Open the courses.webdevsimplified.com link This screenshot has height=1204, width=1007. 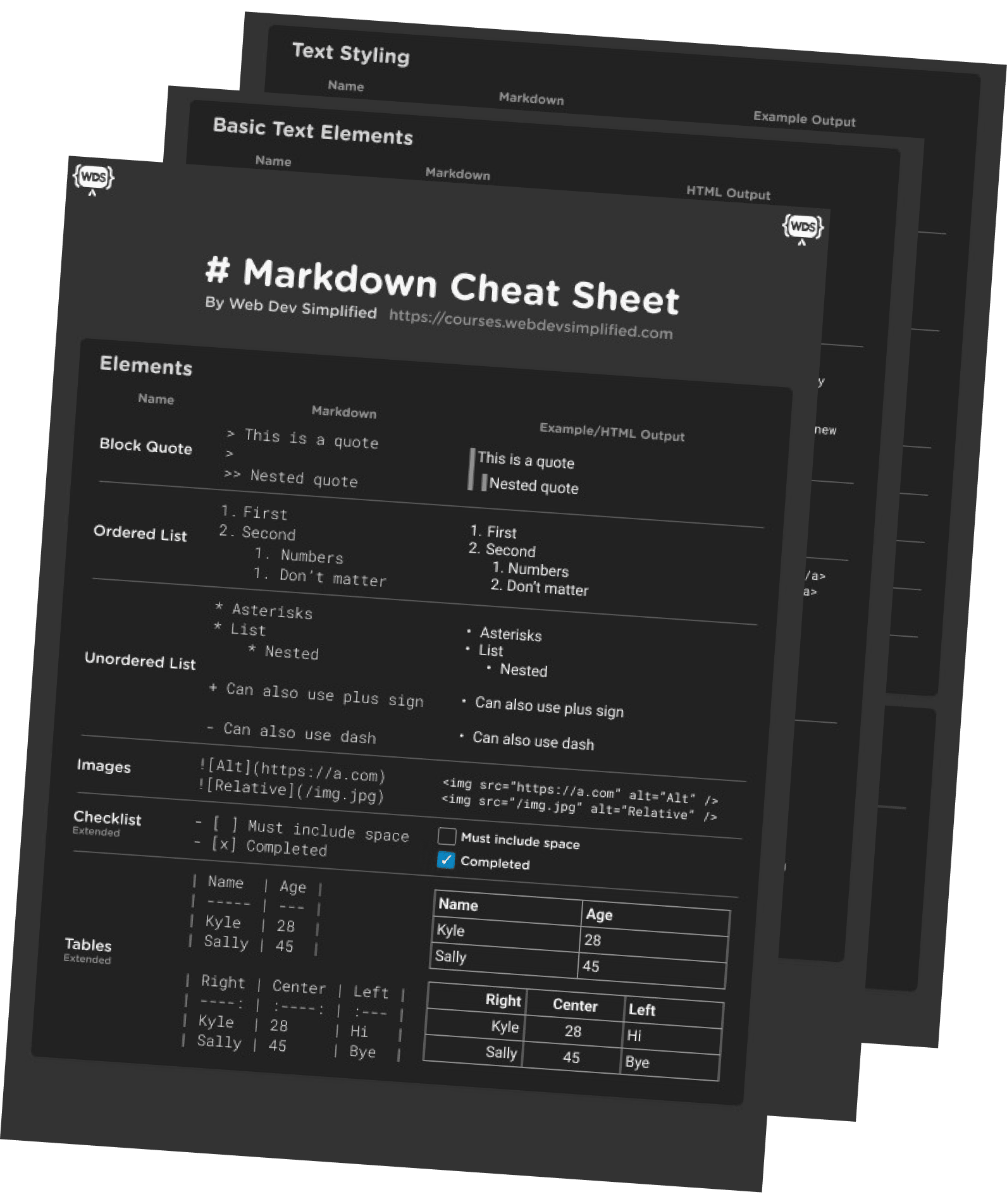531,324
